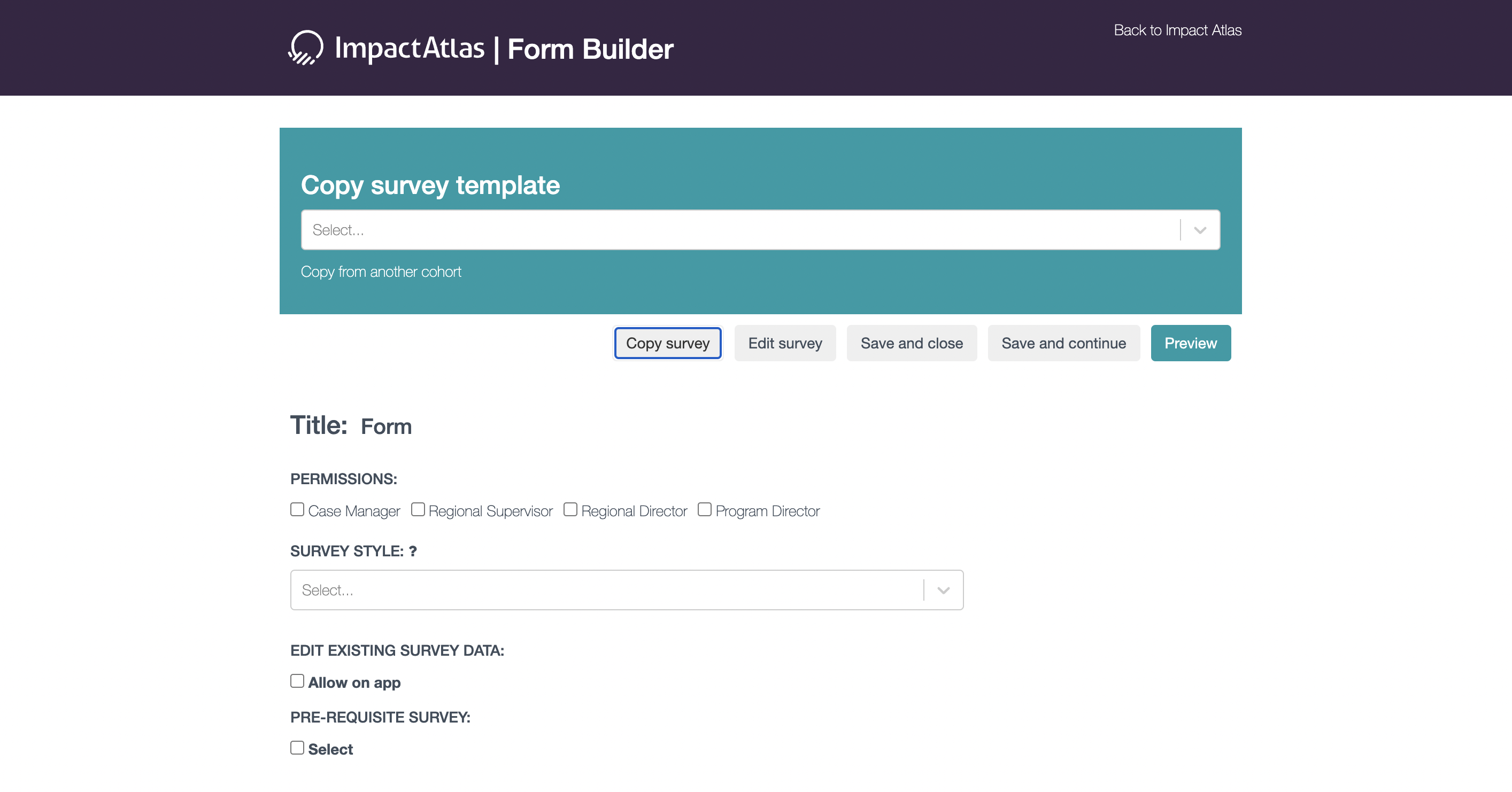Check the pre-requisite survey Select box

click(297, 748)
